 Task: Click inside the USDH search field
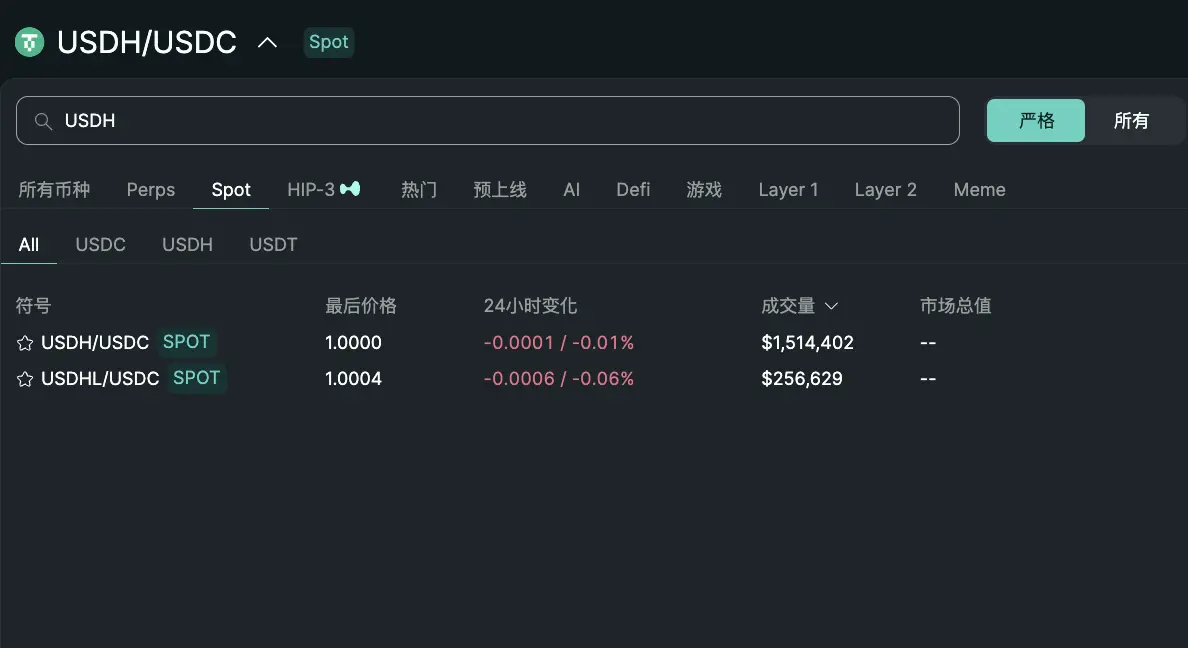tap(400, 120)
